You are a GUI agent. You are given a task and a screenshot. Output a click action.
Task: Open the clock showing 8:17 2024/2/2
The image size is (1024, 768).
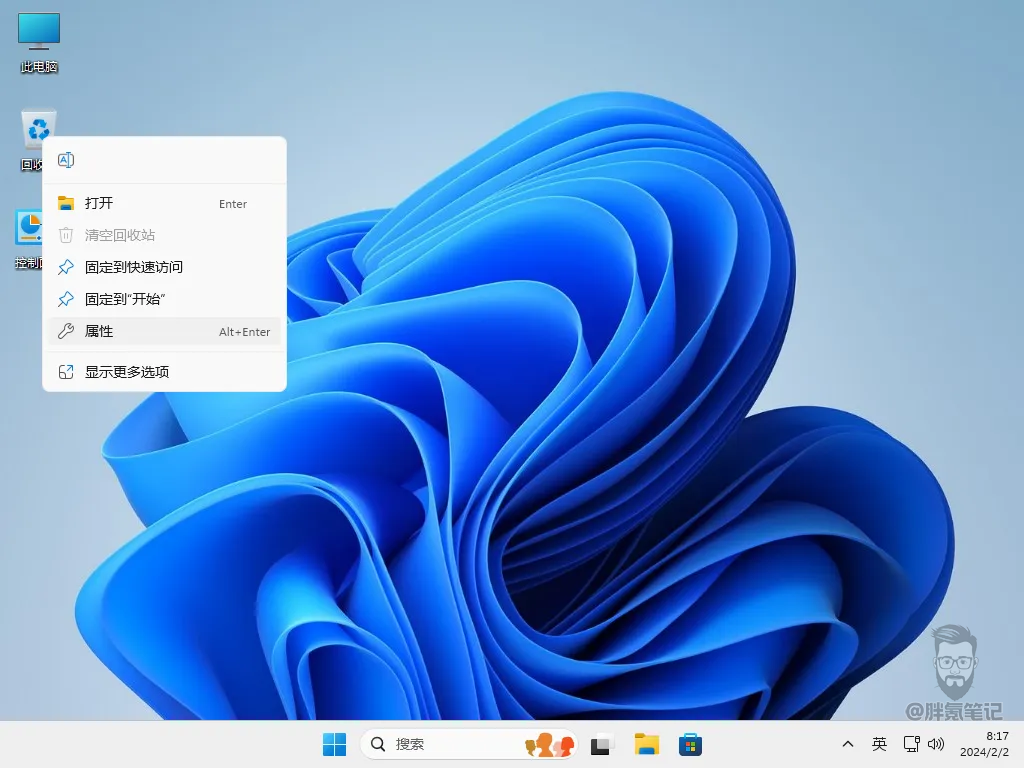(x=985, y=744)
